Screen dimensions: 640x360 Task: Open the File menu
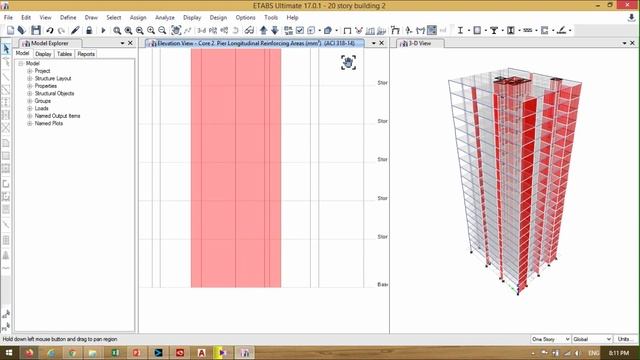point(8,18)
